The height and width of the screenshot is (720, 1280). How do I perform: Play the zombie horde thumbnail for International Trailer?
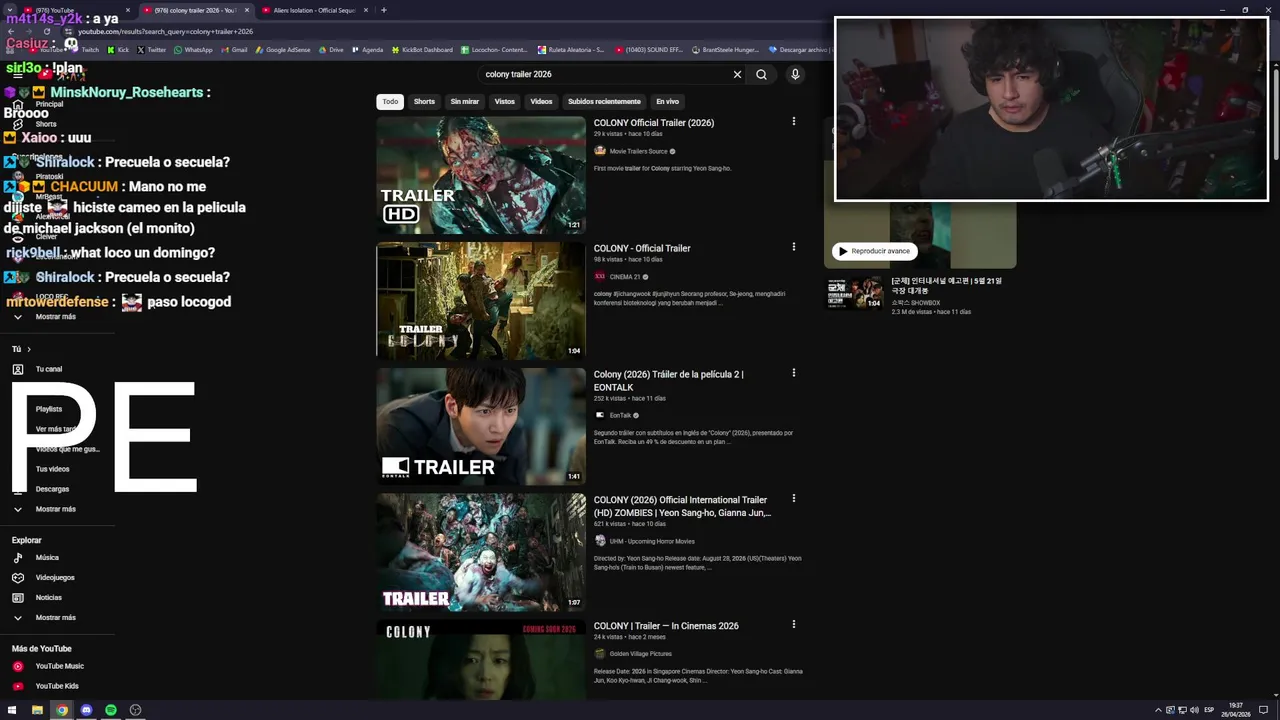(481, 552)
